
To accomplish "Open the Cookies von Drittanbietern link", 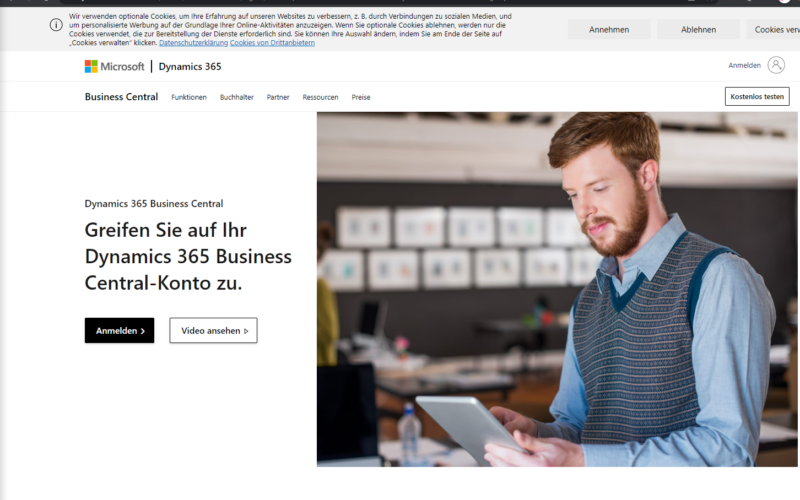I will click(x=272, y=43).
